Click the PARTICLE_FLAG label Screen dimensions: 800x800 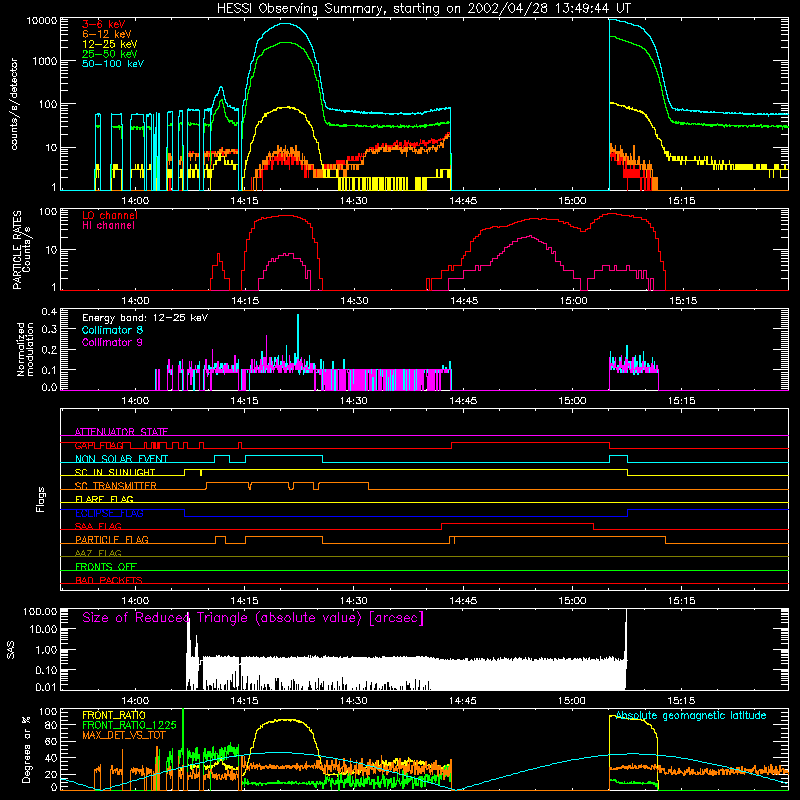point(112,539)
